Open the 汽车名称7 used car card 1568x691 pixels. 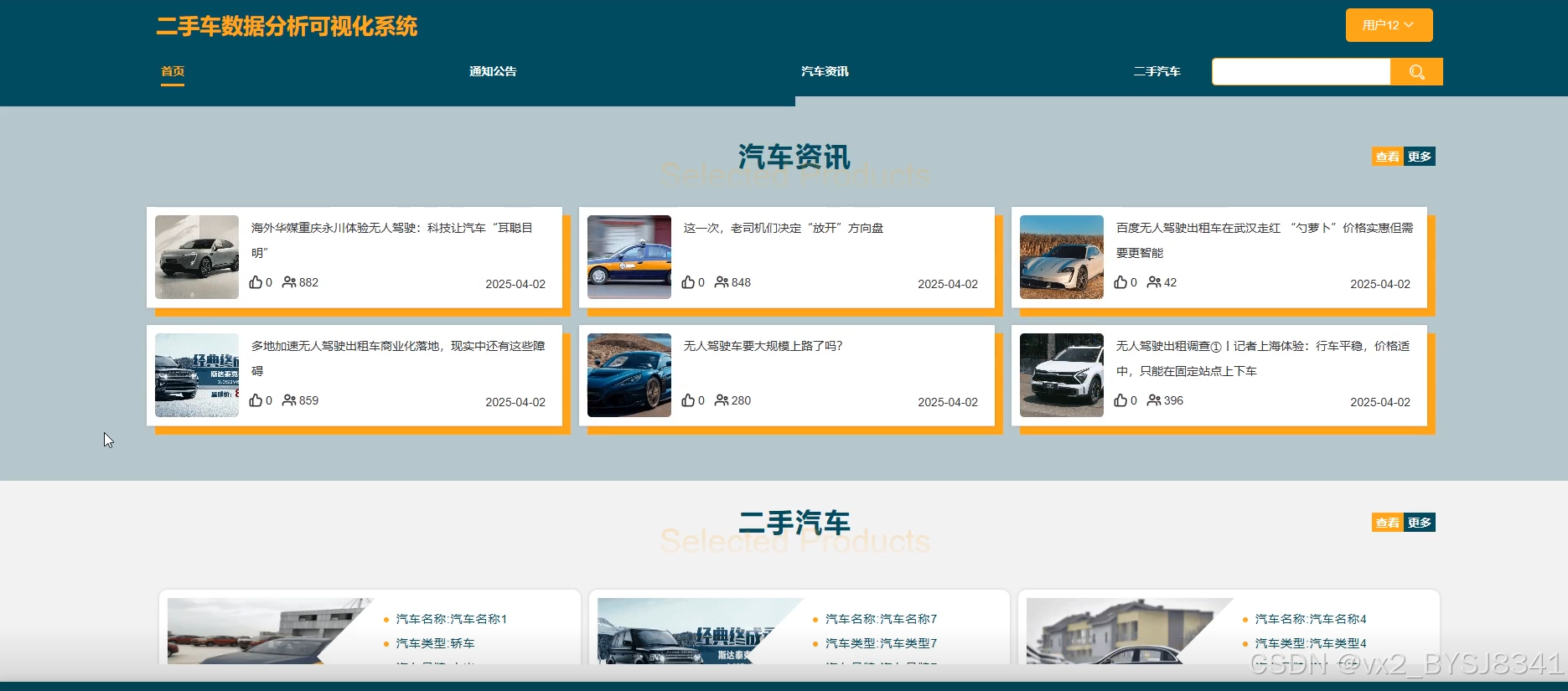tap(800, 627)
